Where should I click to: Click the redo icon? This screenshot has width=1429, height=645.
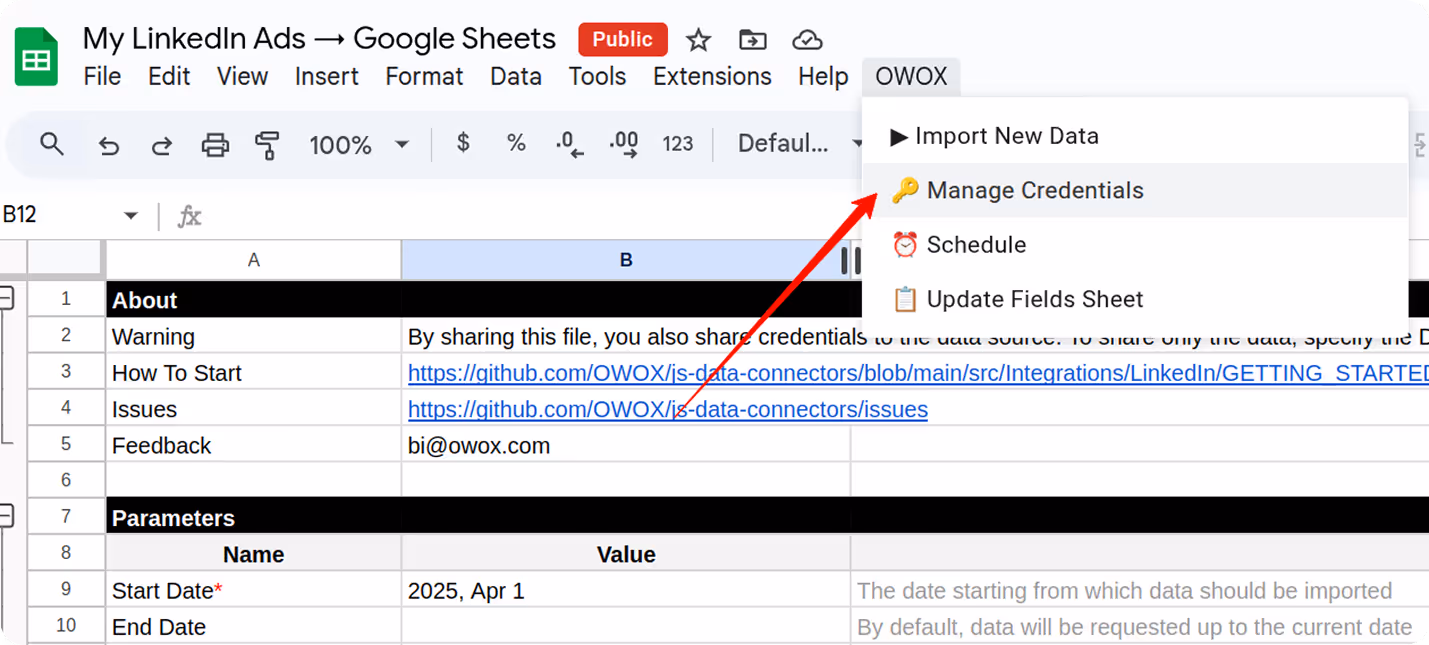click(161, 144)
